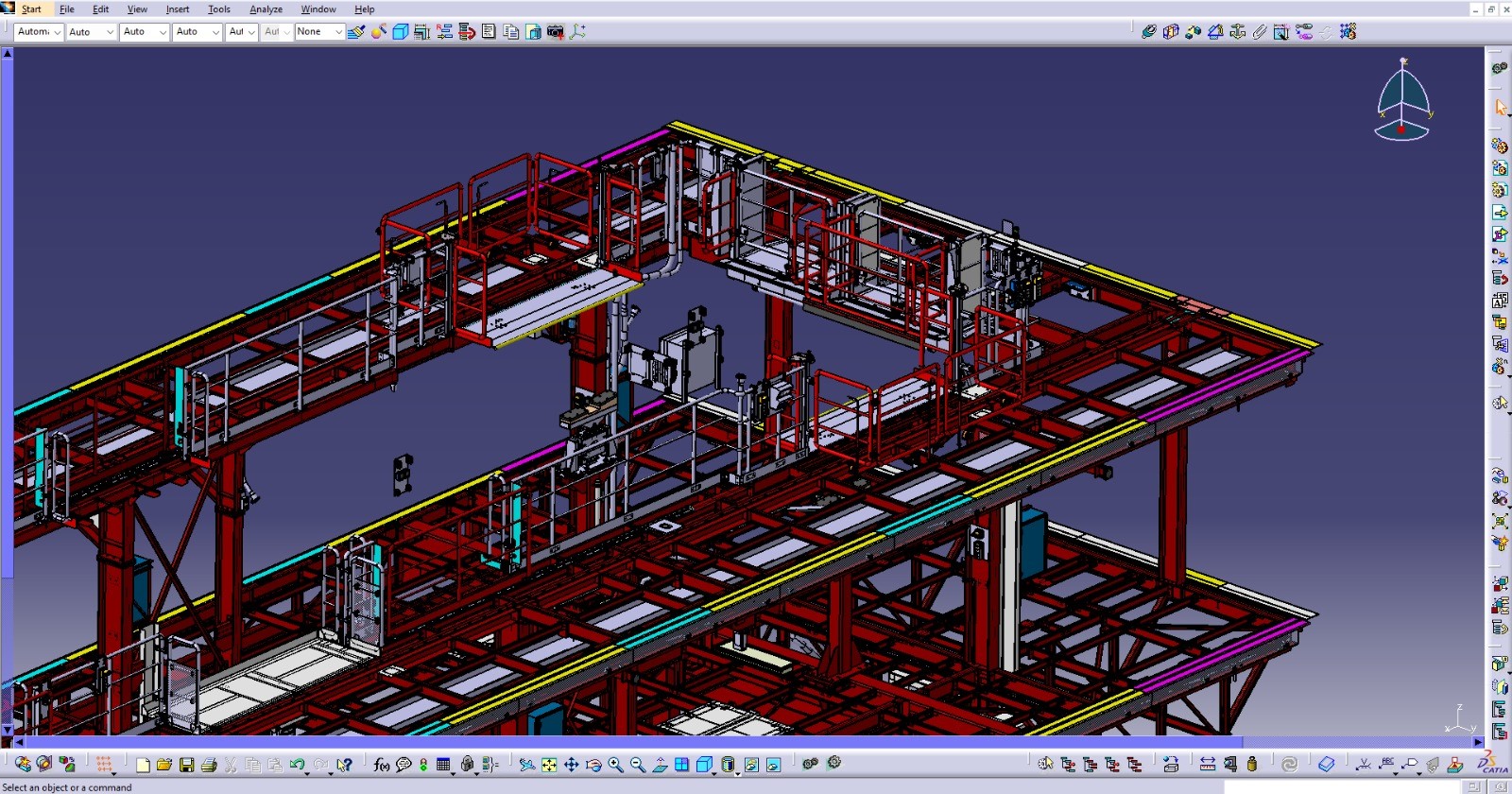
Task: Open the Tools menu
Action: point(219,9)
